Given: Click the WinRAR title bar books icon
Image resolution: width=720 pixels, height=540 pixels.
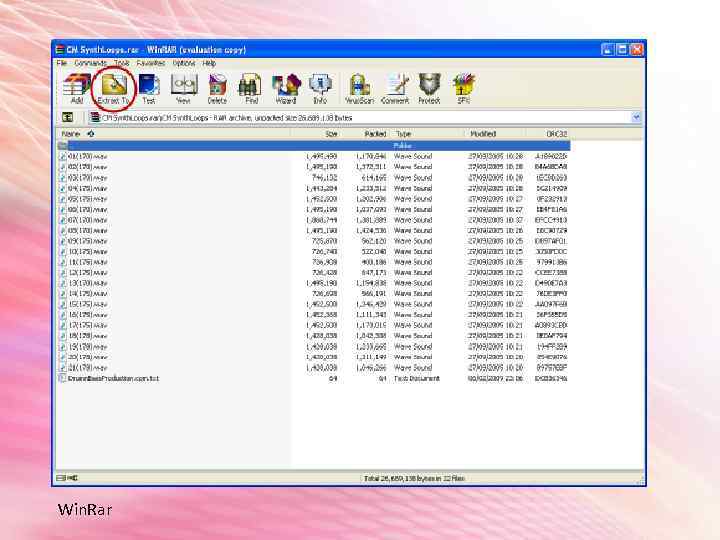Looking at the screenshot, I should click(60, 50).
